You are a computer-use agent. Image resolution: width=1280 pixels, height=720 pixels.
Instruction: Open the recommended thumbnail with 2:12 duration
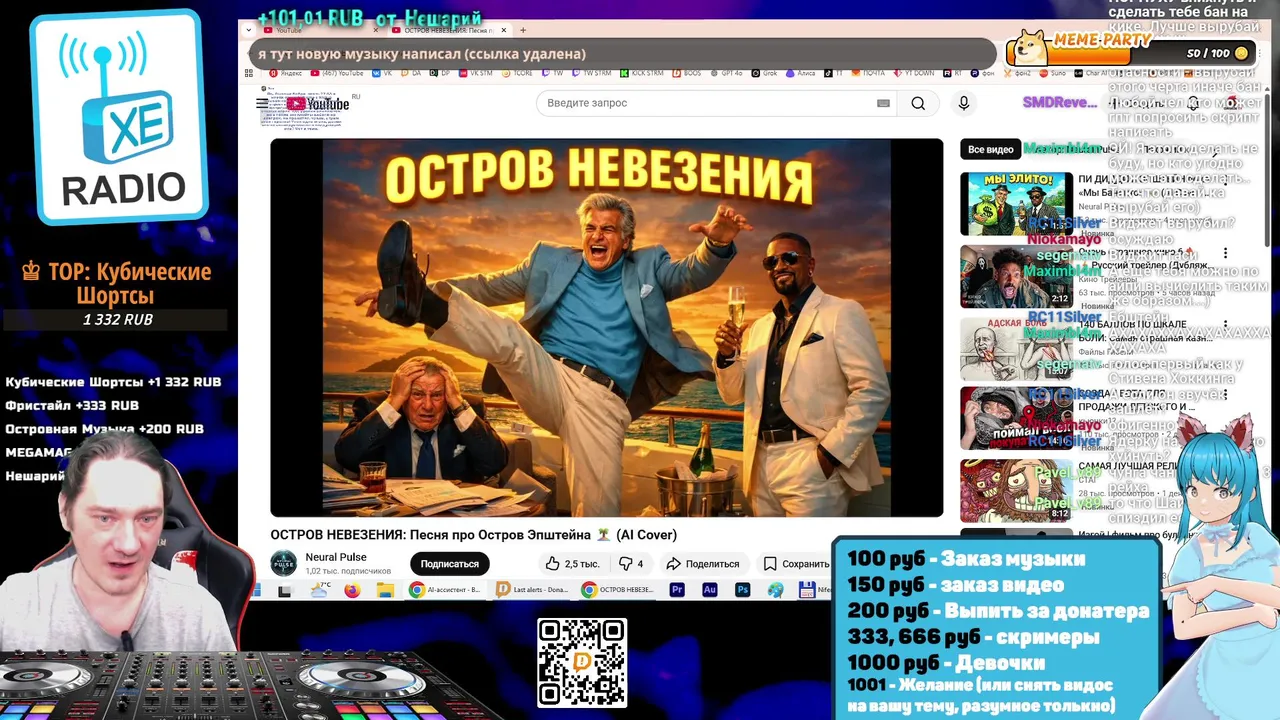coord(1016,276)
